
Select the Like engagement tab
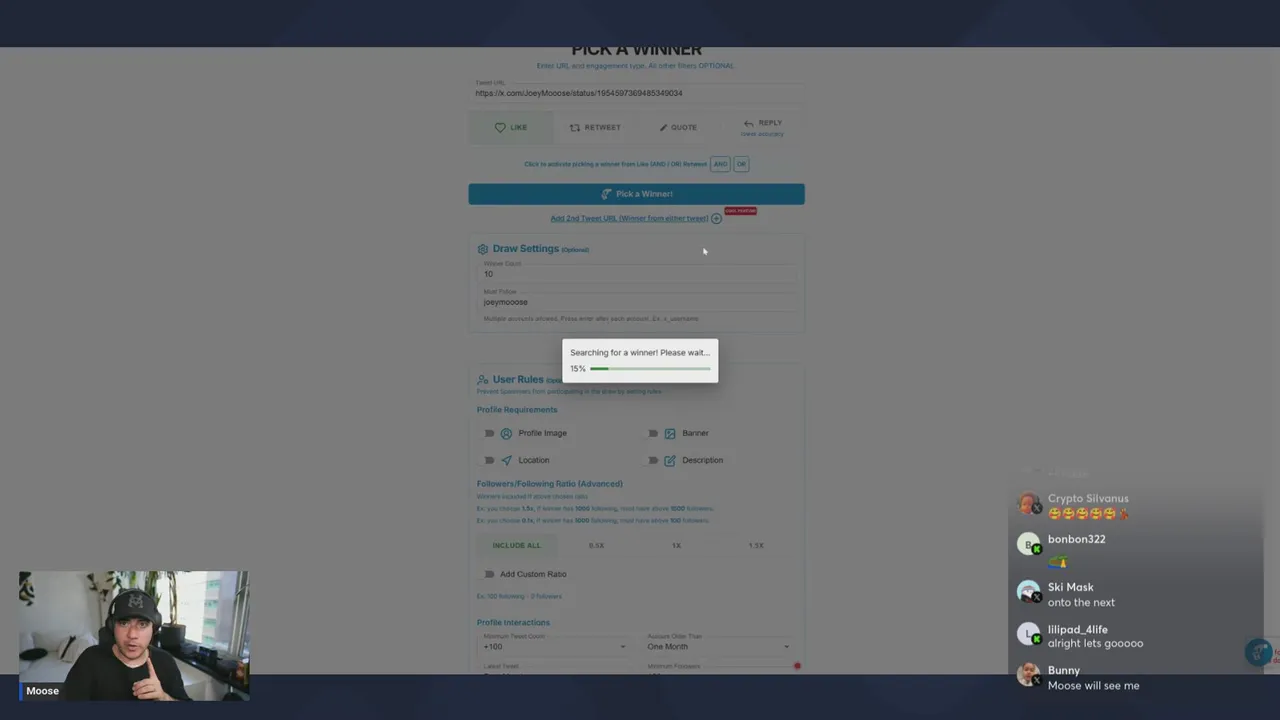tap(511, 127)
